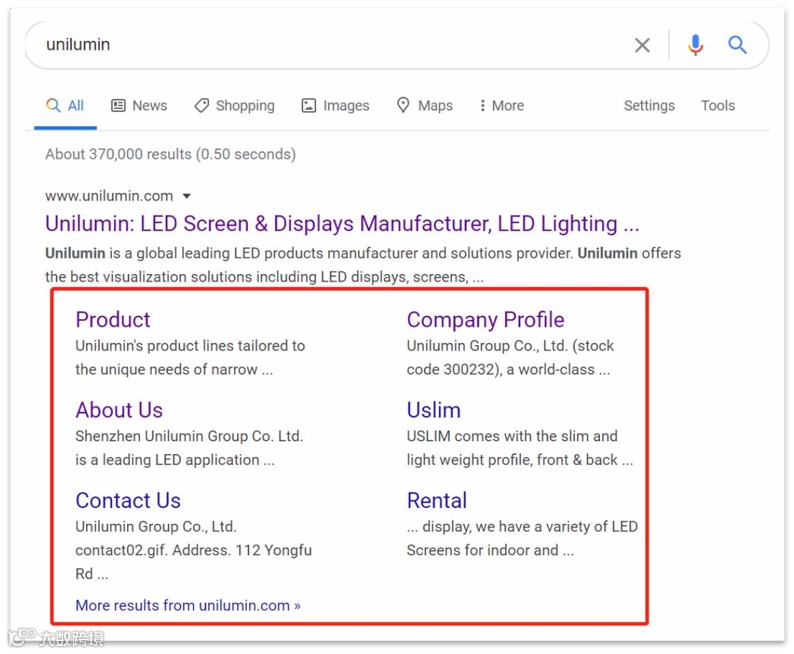Click the snippet 'Shenzhen Unilumin Group Co. Ltd.'
The height and width of the screenshot is (654, 794).
pos(189,436)
